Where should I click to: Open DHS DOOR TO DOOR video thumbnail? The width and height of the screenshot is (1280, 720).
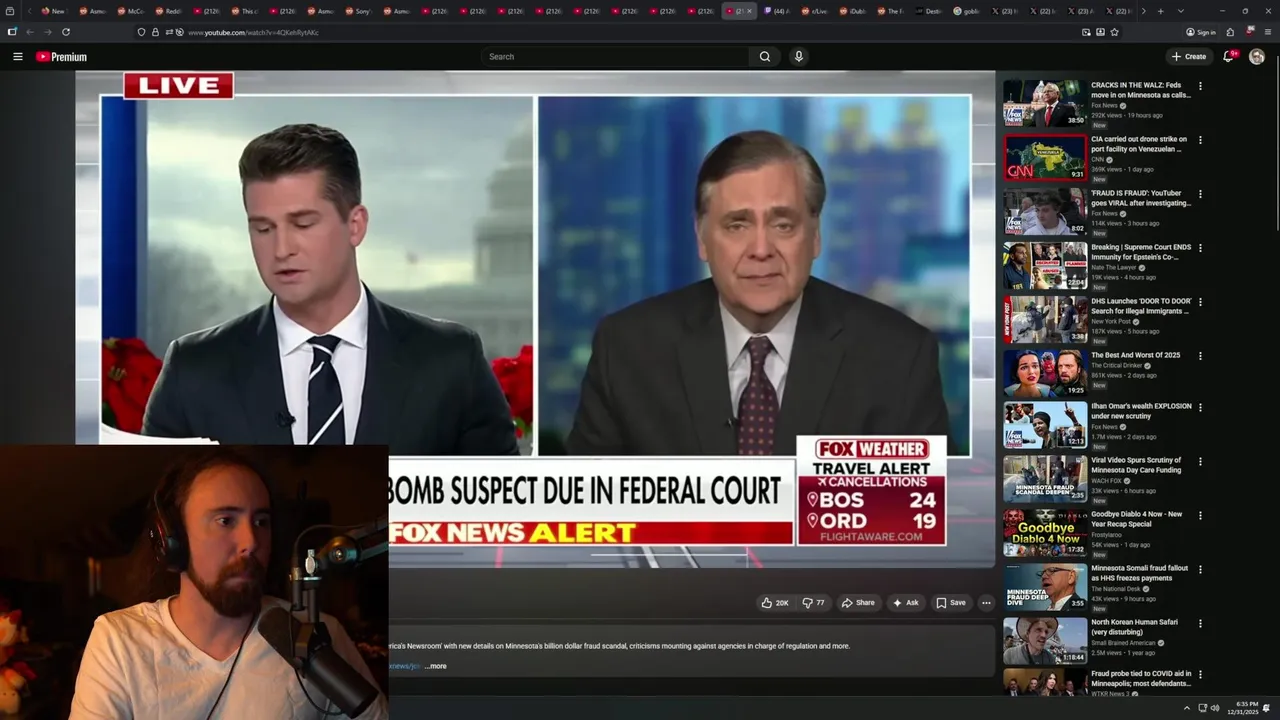click(1045, 319)
